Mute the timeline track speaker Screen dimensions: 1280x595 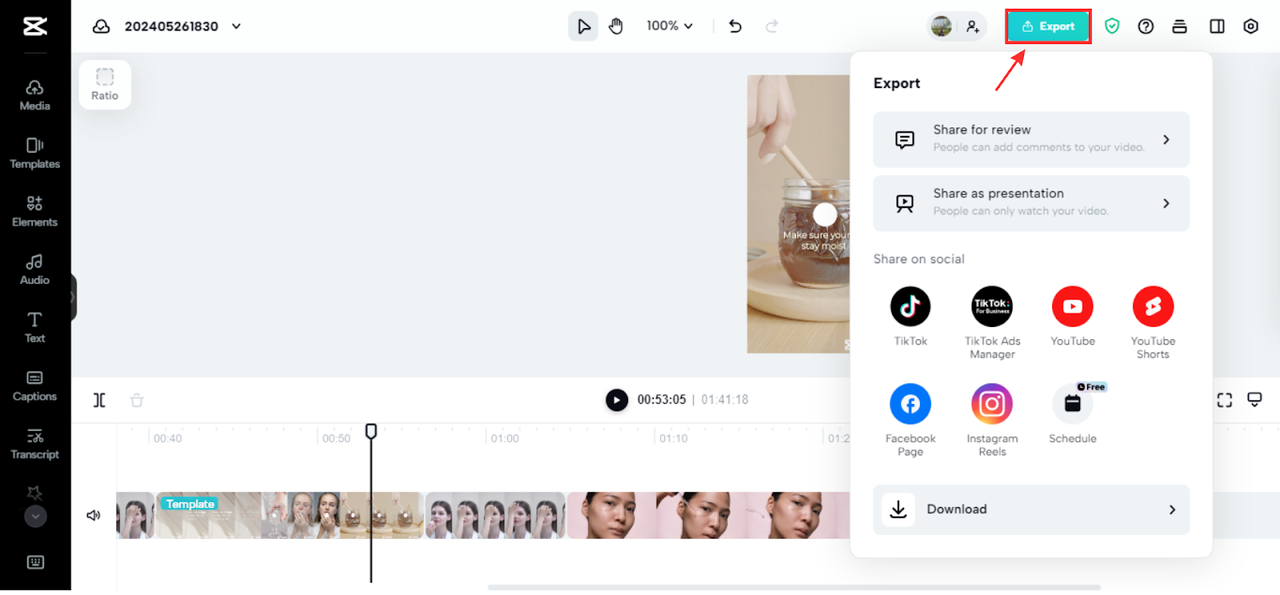coord(93,515)
